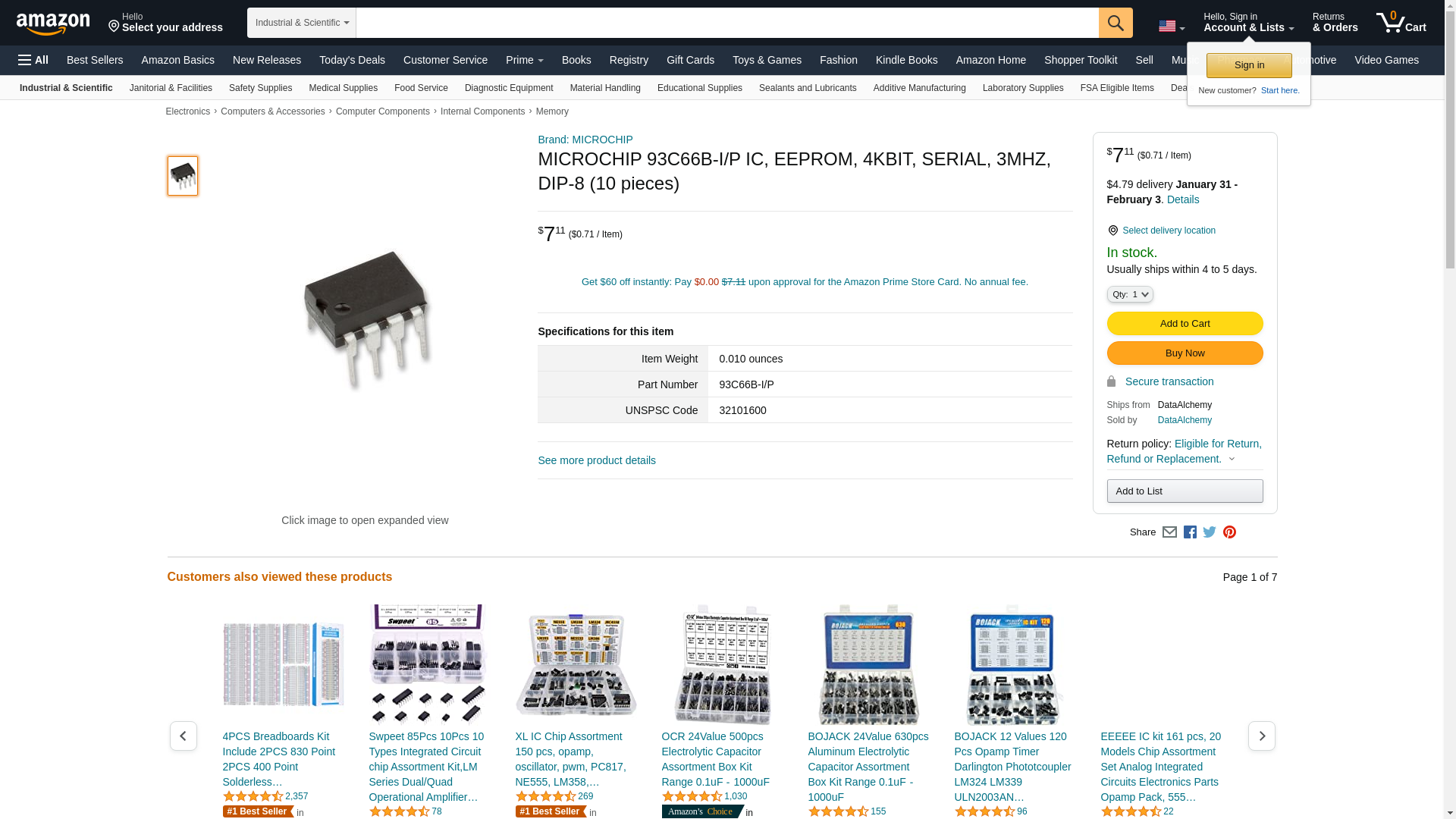Image resolution: width=1456 pixels, height=819 pixels.
Task: Go to next carousel page arrow
Action: [1262, 736]
